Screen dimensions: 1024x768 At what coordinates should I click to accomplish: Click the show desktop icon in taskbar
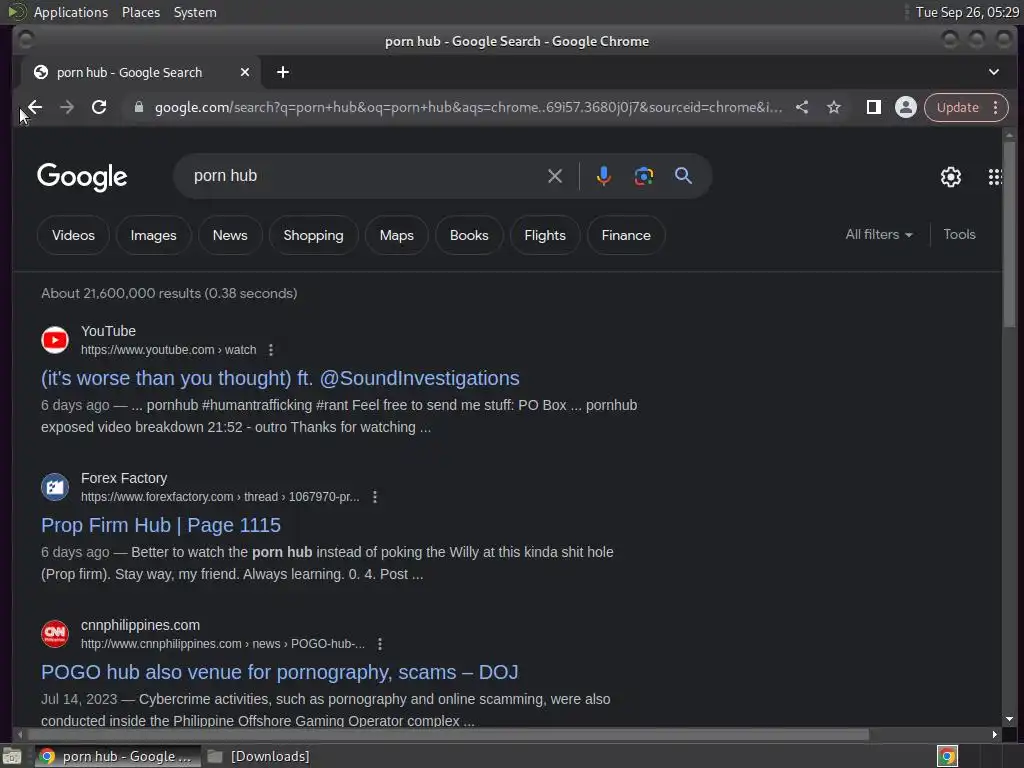point(12,756)
